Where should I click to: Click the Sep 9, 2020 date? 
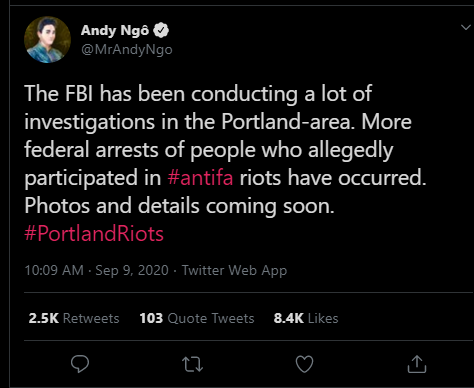(x=132, y=270)
